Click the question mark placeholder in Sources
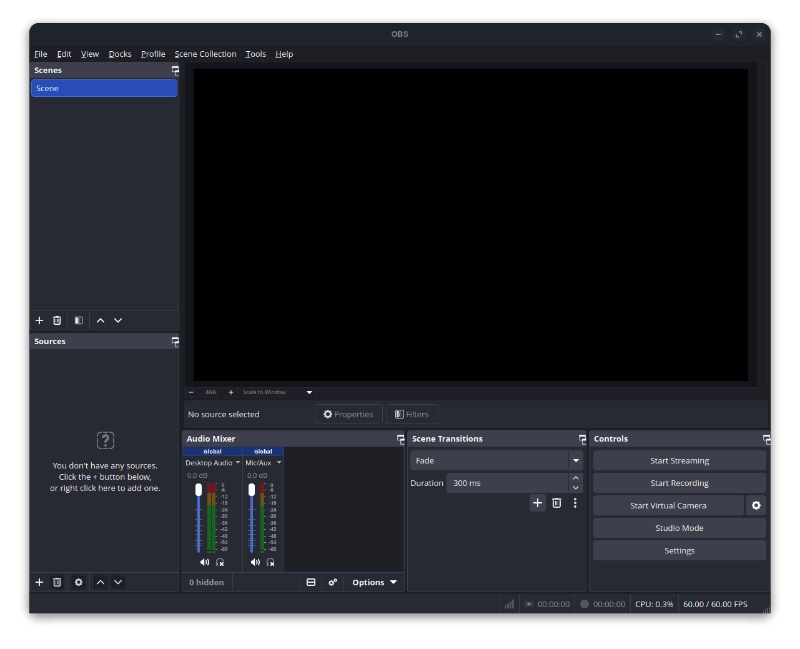The width and height of the screenshot is (800, 649). click(105, 440)
